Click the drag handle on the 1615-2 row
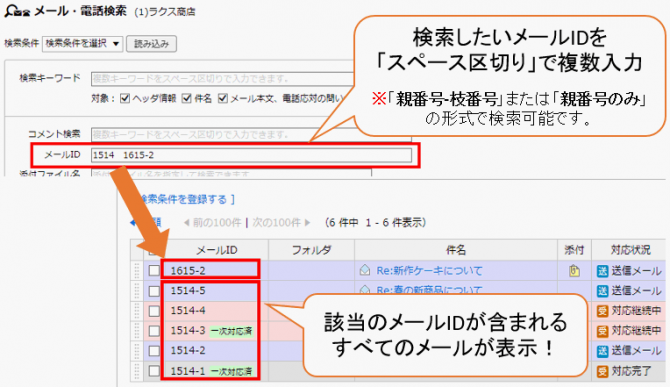This screenshot has width=670, height=387. (x=137, y=270)
